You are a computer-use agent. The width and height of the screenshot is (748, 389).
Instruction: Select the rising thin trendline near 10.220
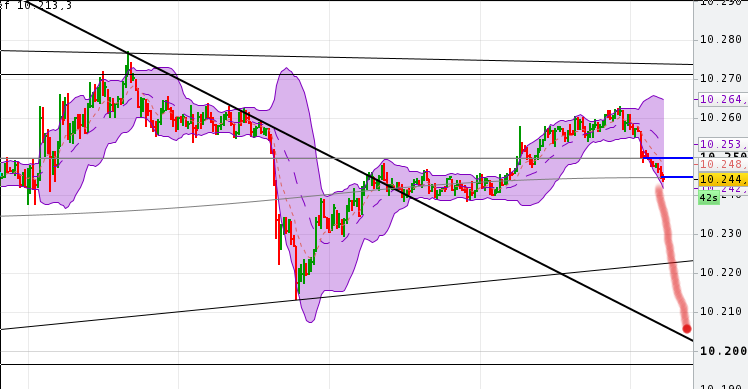point(347,295)
